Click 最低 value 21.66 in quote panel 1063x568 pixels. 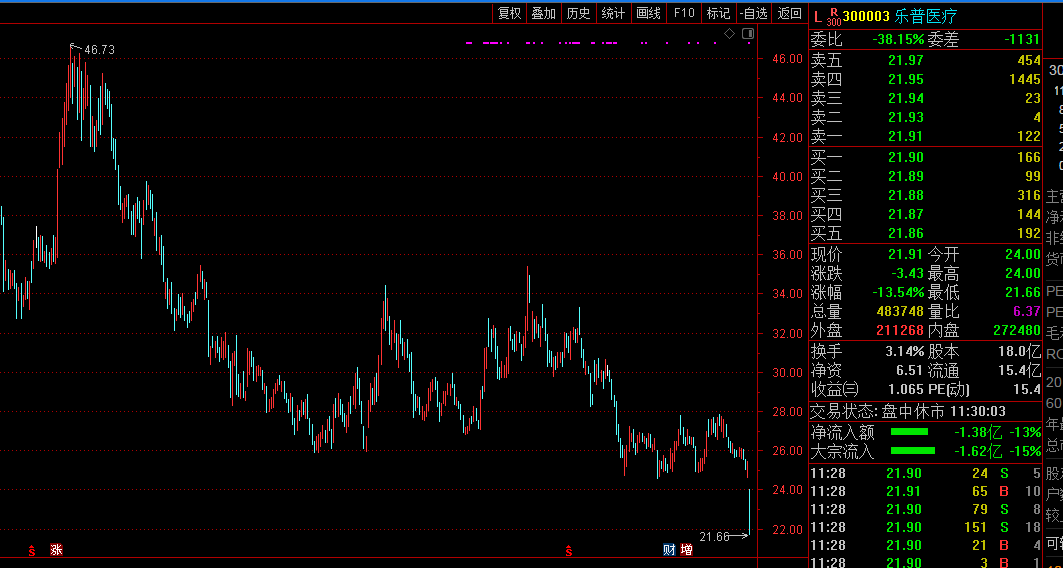pos(1022,293)
